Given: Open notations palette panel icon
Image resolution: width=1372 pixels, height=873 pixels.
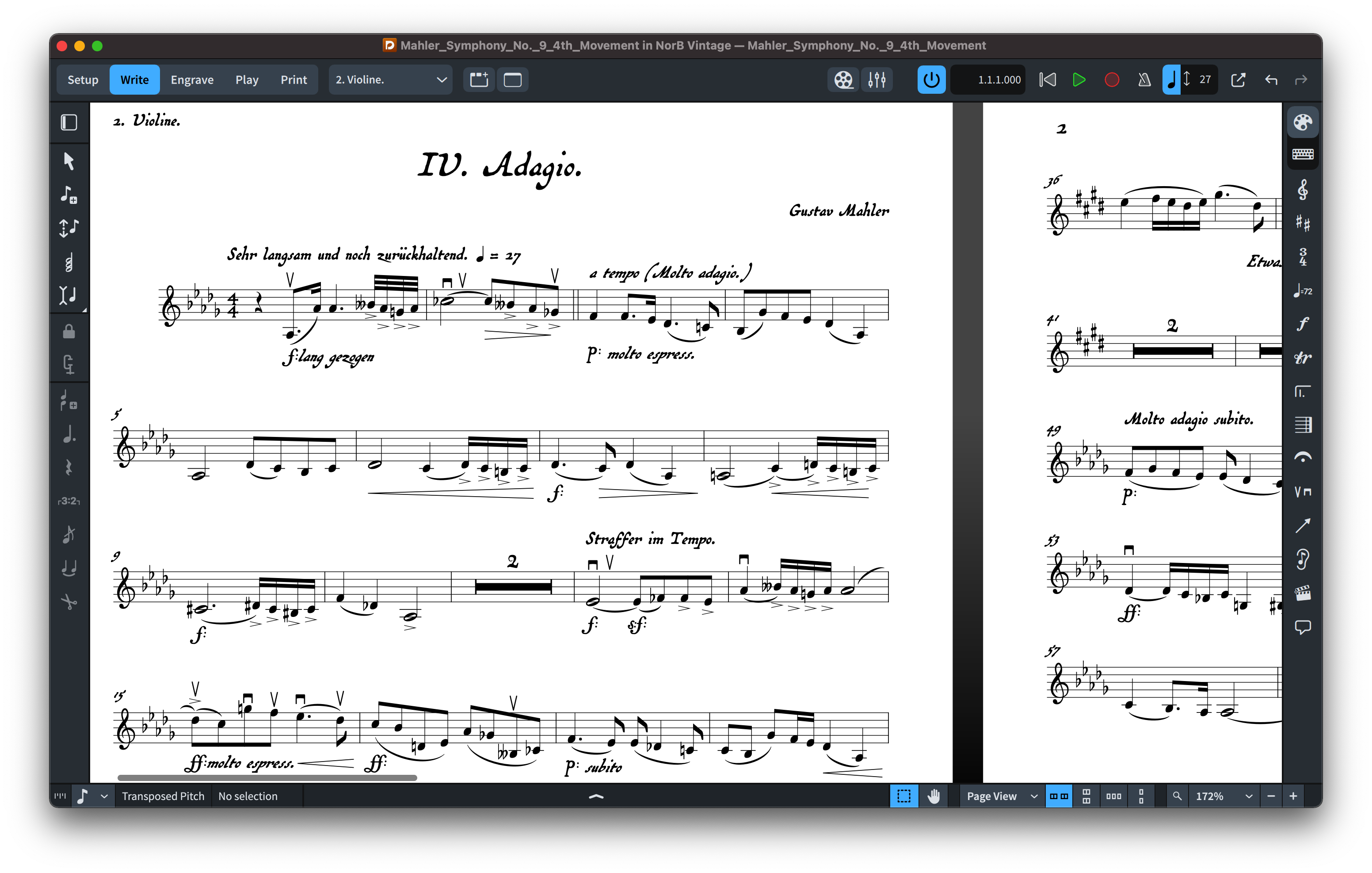Looking at the screenshot, I should pos(1303,123).
